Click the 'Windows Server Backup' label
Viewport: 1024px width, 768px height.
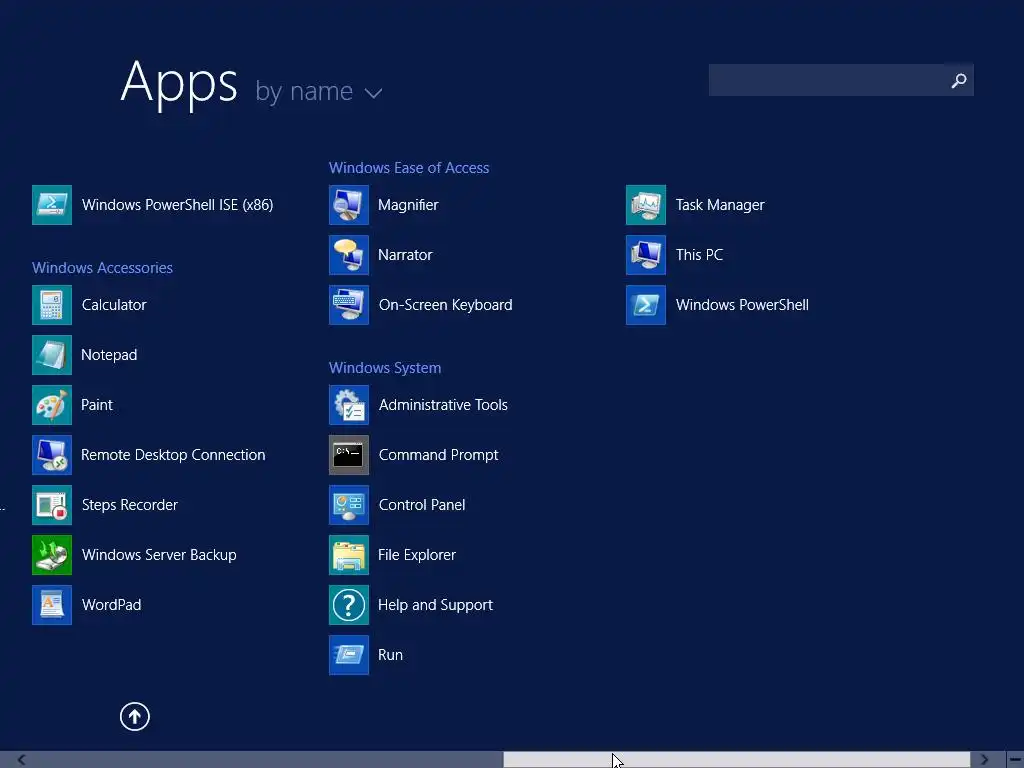coord(159,554)
